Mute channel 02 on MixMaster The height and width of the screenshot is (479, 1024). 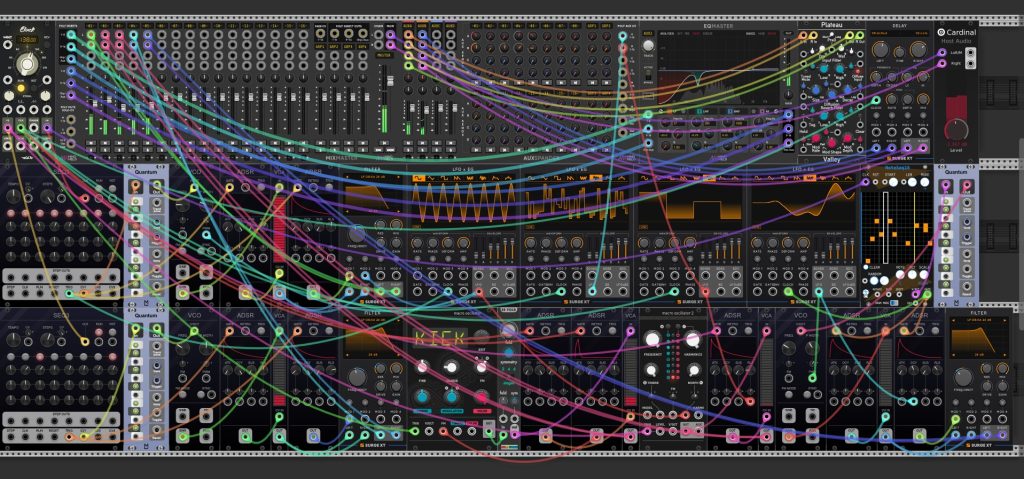click(104, 142)
